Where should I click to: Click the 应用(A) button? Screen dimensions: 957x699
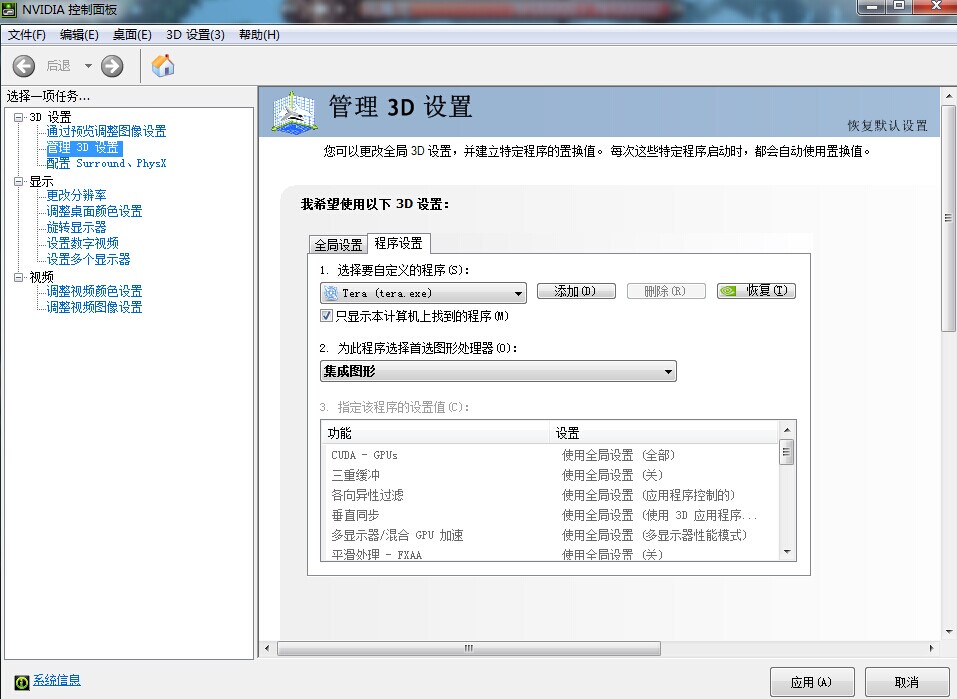click(x=812, y=682)
